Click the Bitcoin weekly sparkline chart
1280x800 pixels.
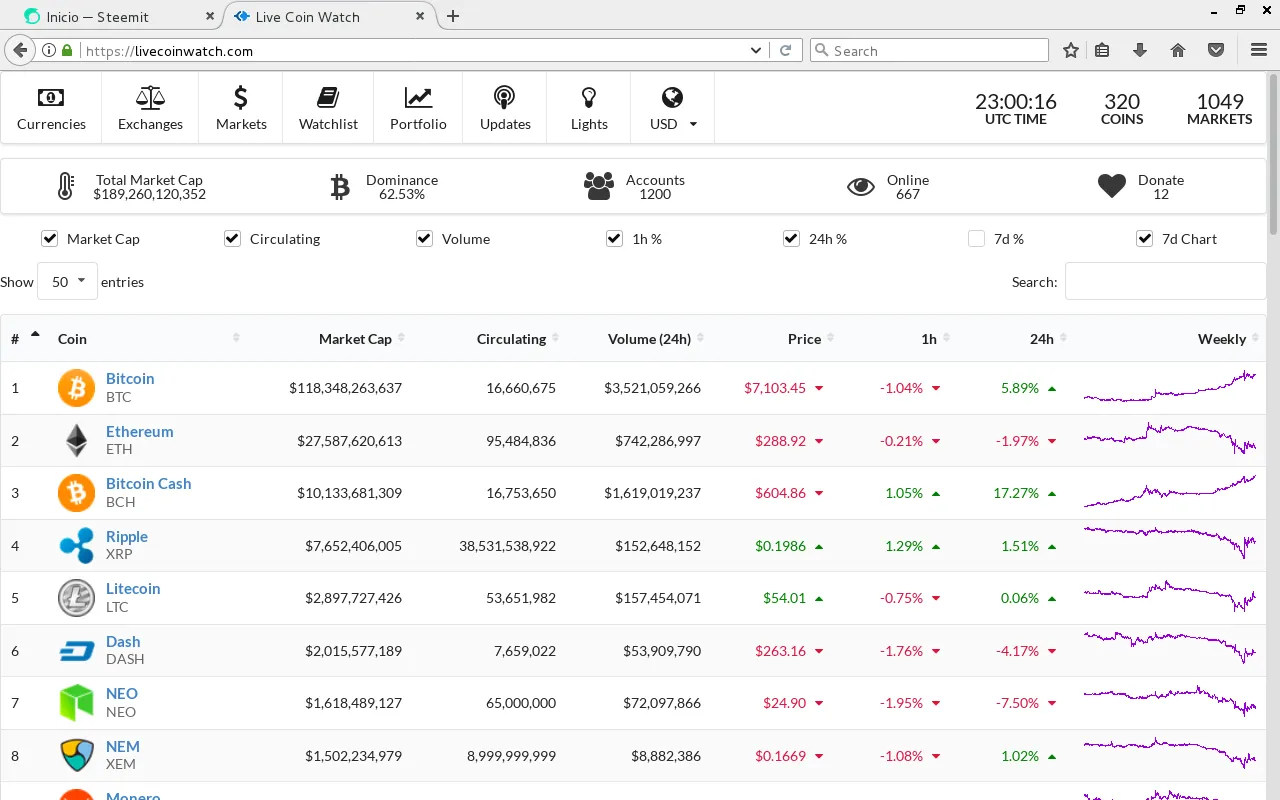pos(1170,387)
